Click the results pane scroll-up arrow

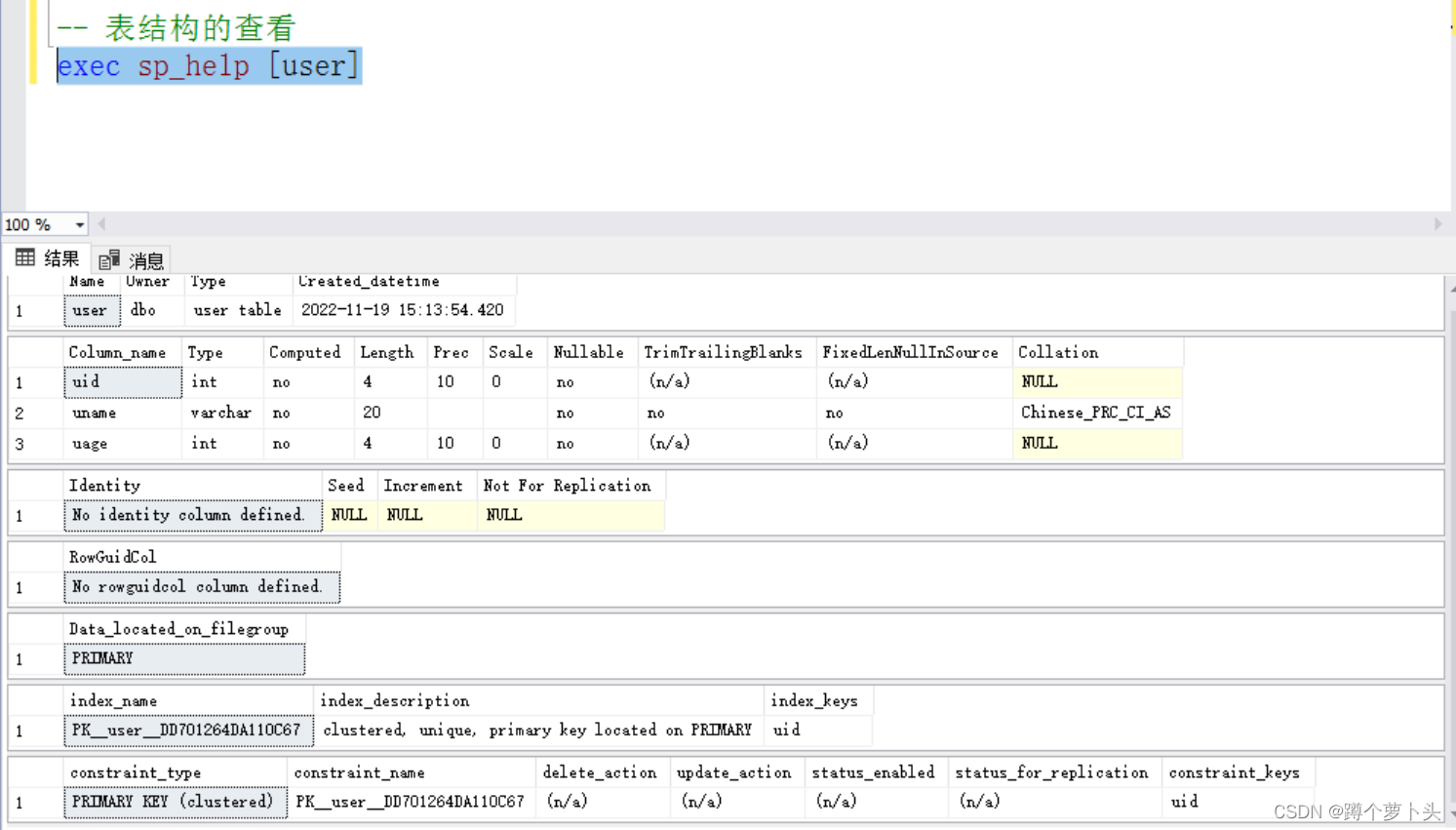point(1450,289)
